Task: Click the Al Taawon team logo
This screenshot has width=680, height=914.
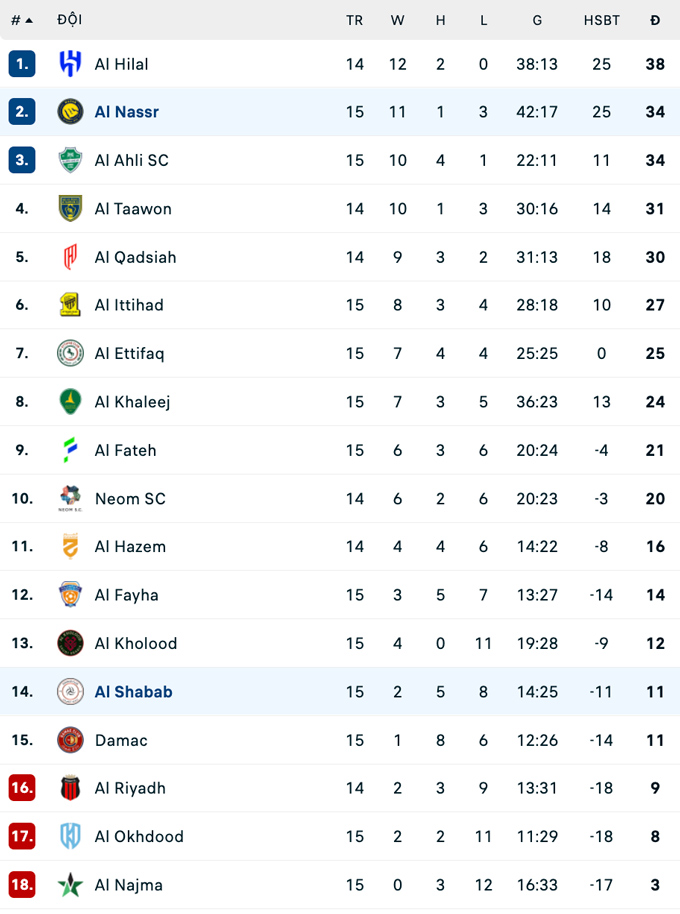Action: coord(70,208)
